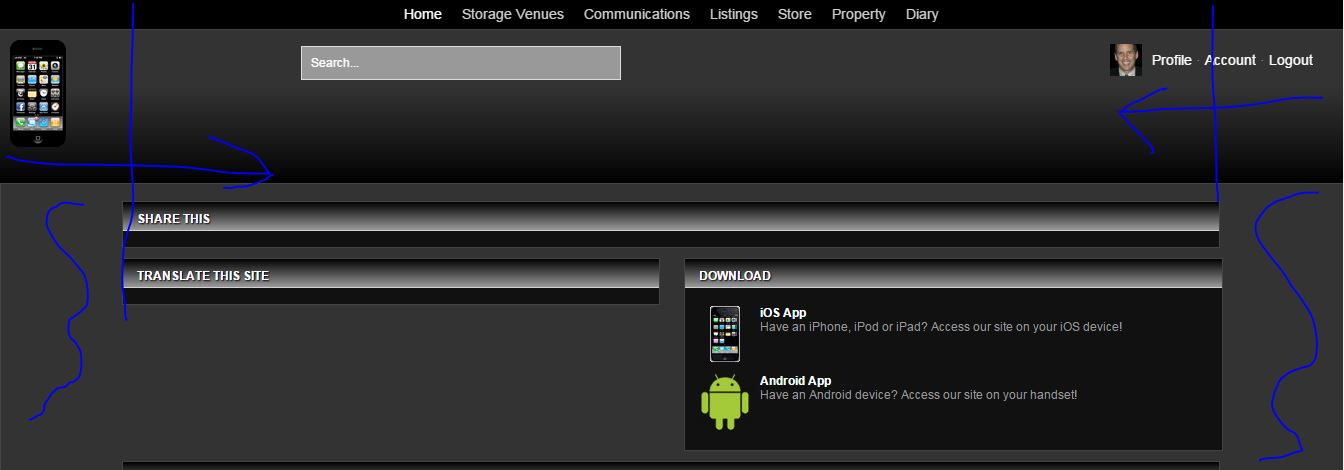Open the Store navigation link
Screen dimensions: 1344x470
795,14
